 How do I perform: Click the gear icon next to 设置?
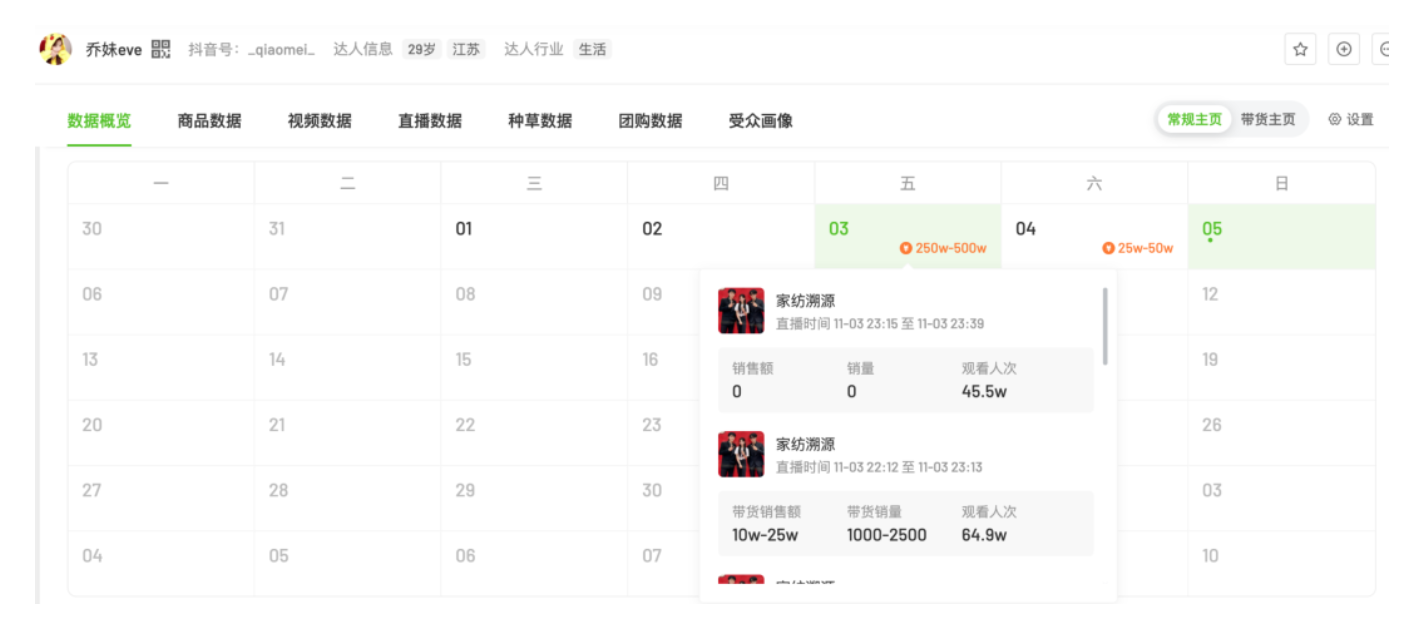1334,120
